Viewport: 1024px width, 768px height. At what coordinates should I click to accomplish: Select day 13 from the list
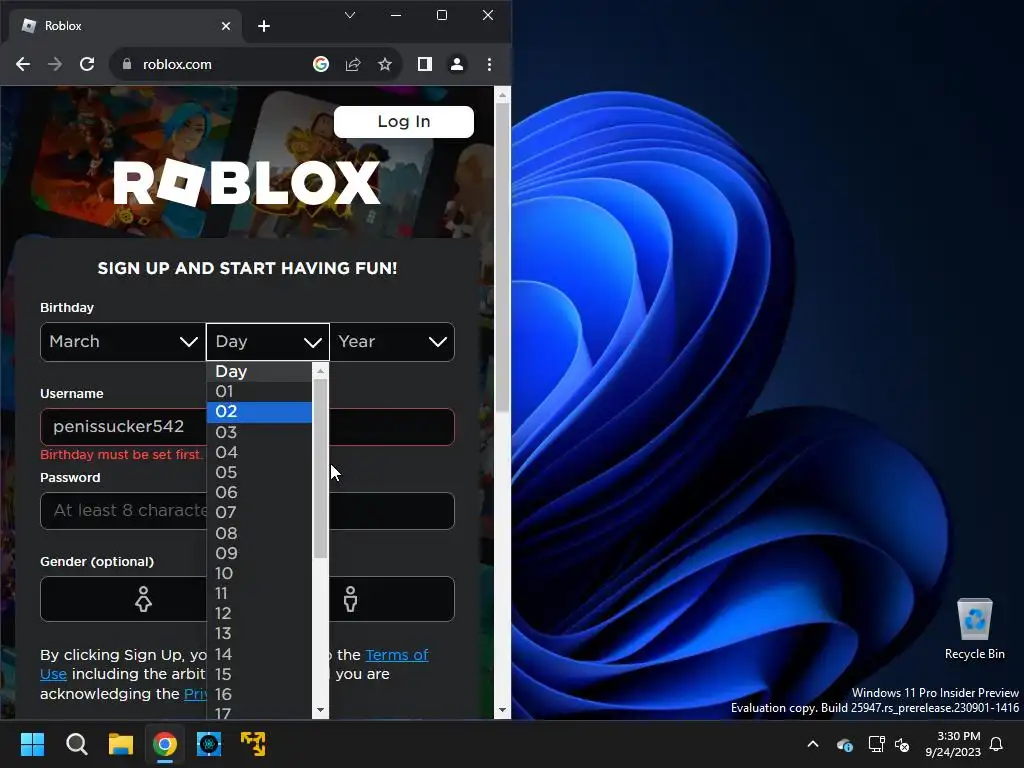tap(259, 633)
